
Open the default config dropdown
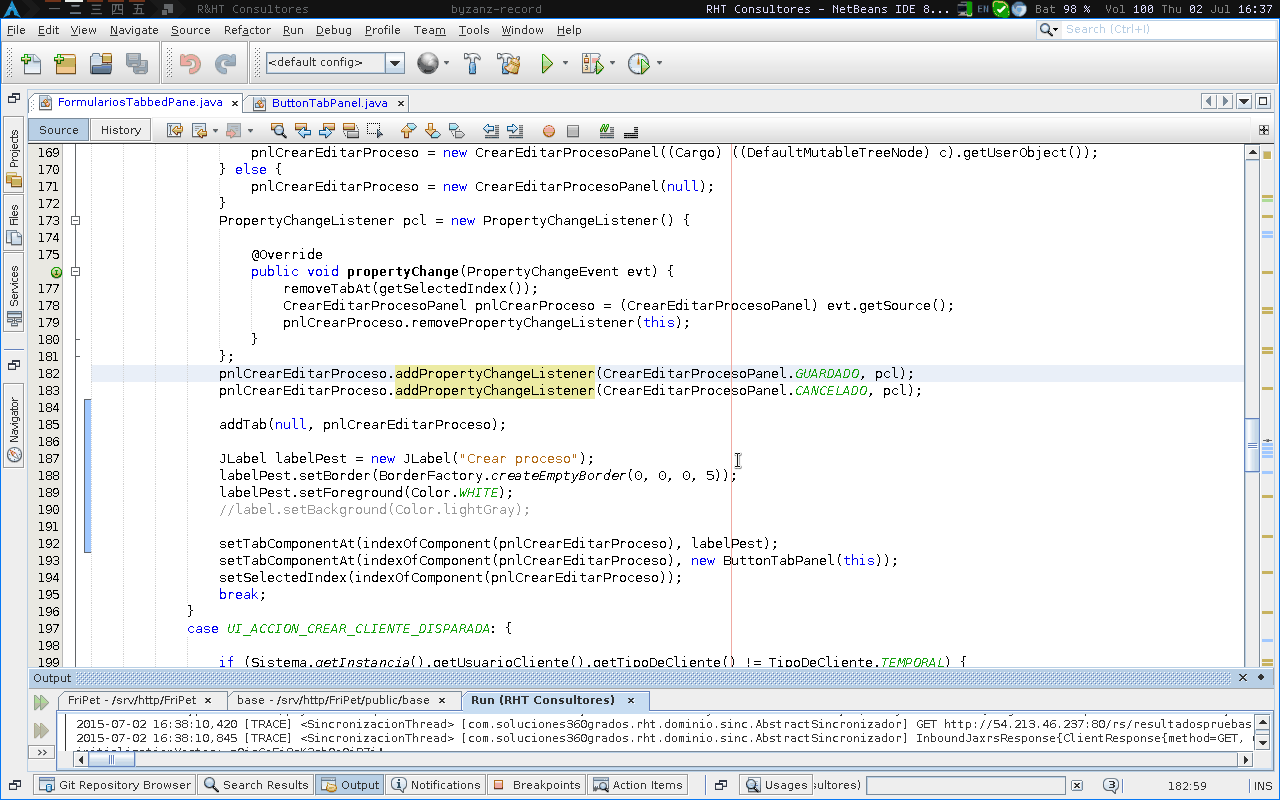395,63
